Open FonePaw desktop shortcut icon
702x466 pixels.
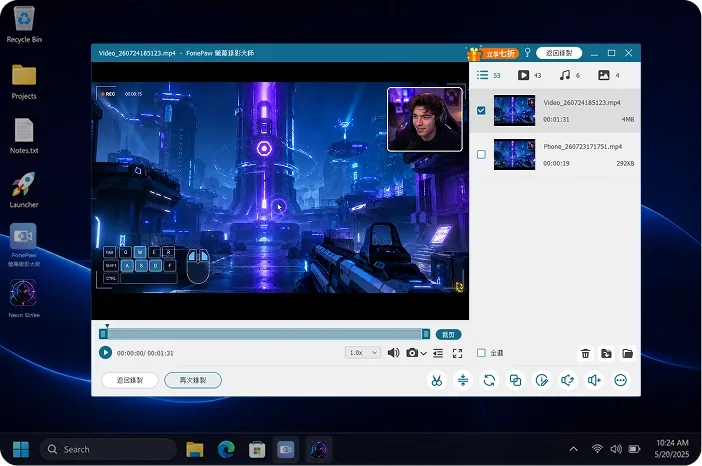[24, 244]
